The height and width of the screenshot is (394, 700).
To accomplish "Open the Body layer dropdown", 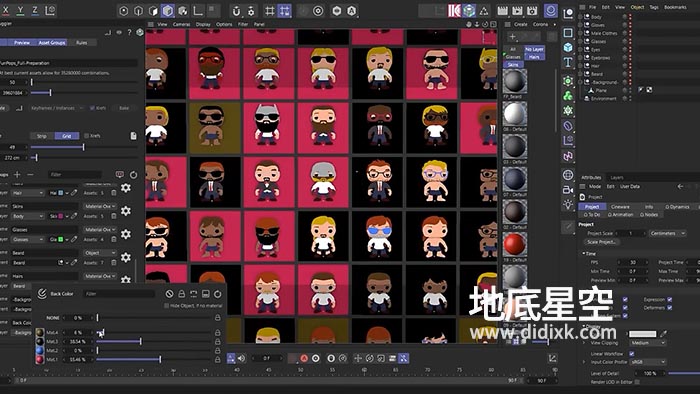I will tap(28, 216).
